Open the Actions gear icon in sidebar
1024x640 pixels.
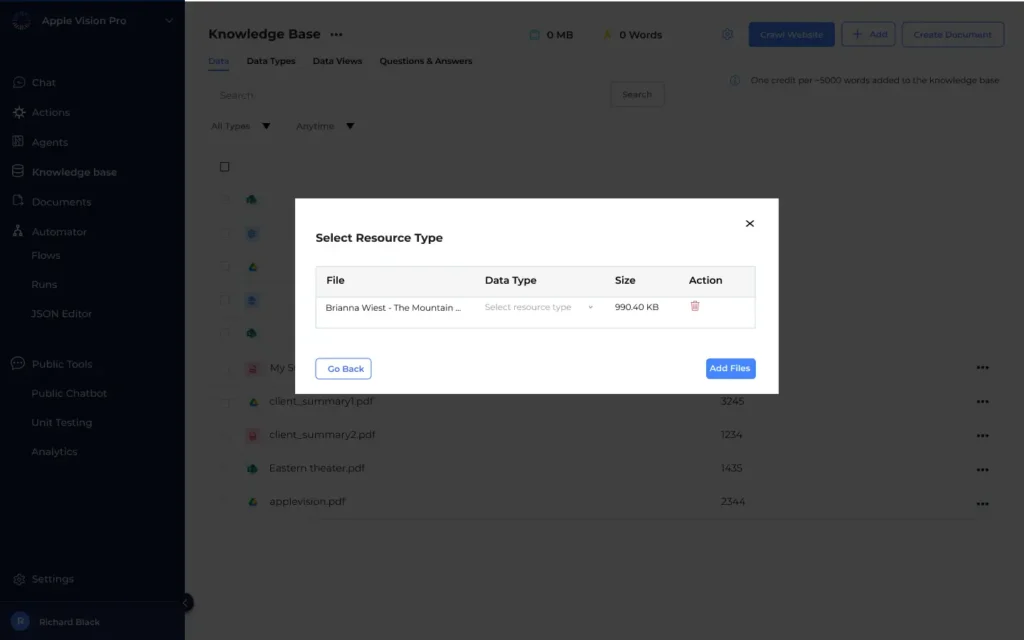pos(18,112)
